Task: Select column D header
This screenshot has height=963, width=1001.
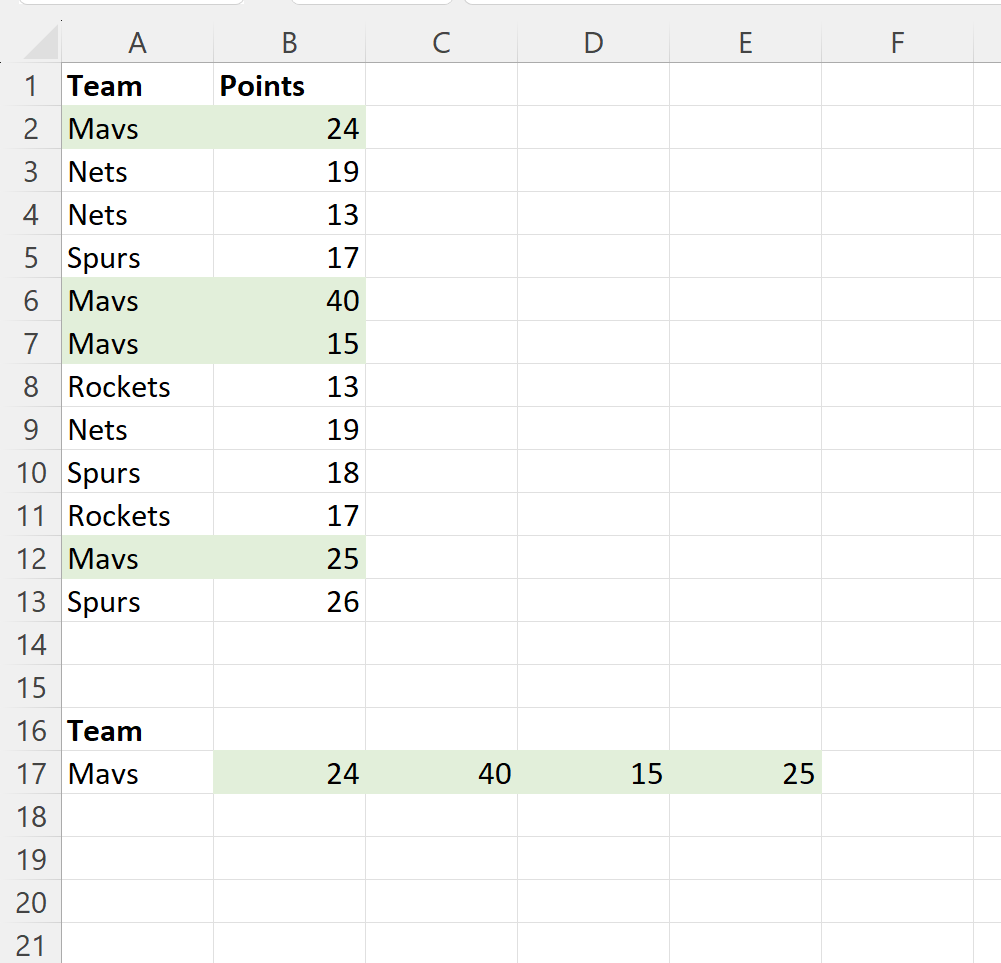Action: [593, 42]
